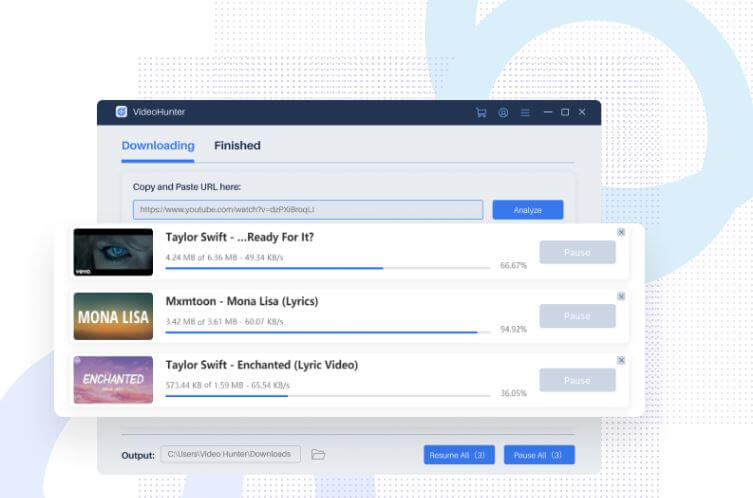Remove the Taylor Swift Ready For It download

[621, 232]
